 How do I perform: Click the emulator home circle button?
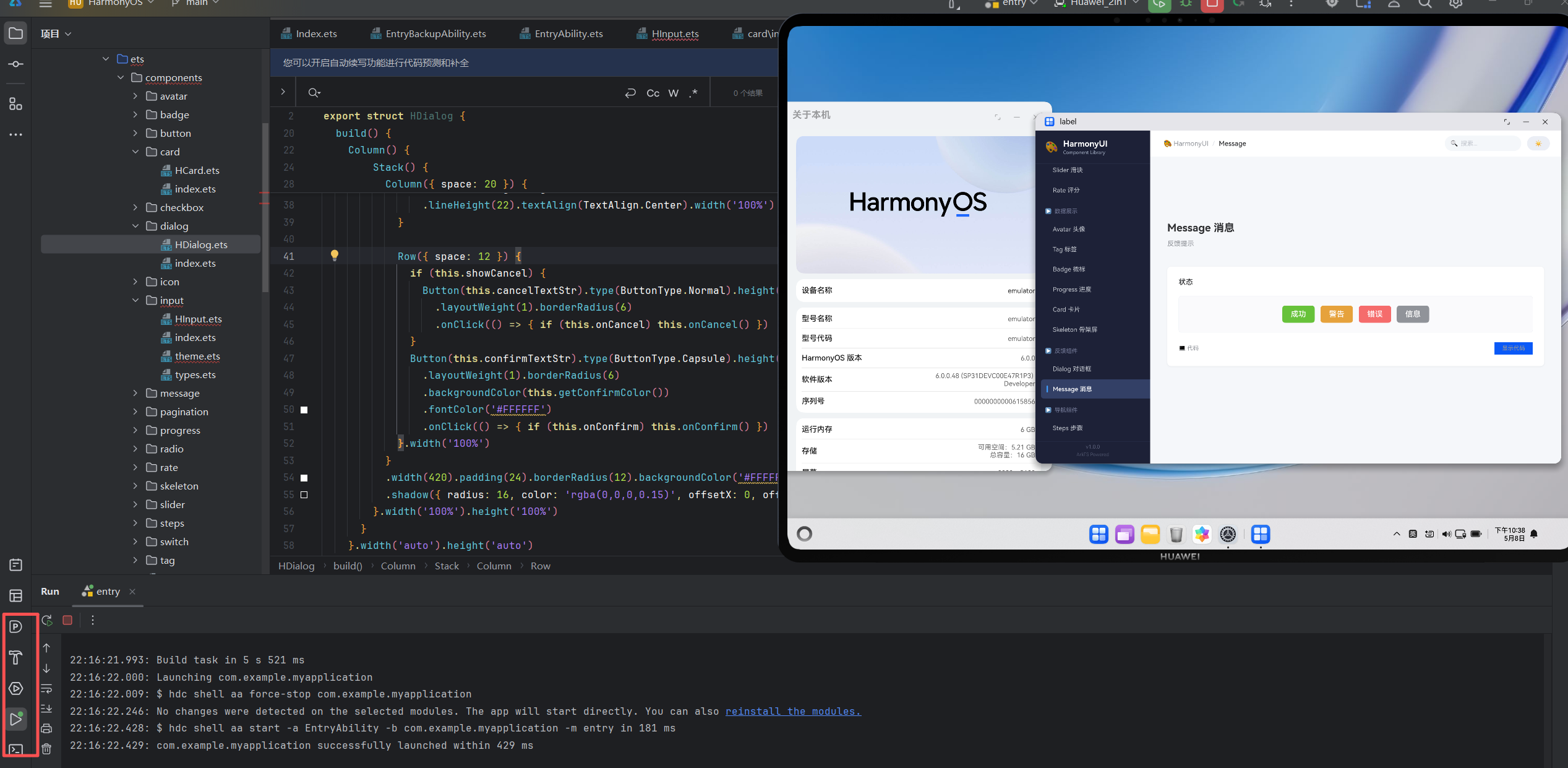[x=805, y=533]
